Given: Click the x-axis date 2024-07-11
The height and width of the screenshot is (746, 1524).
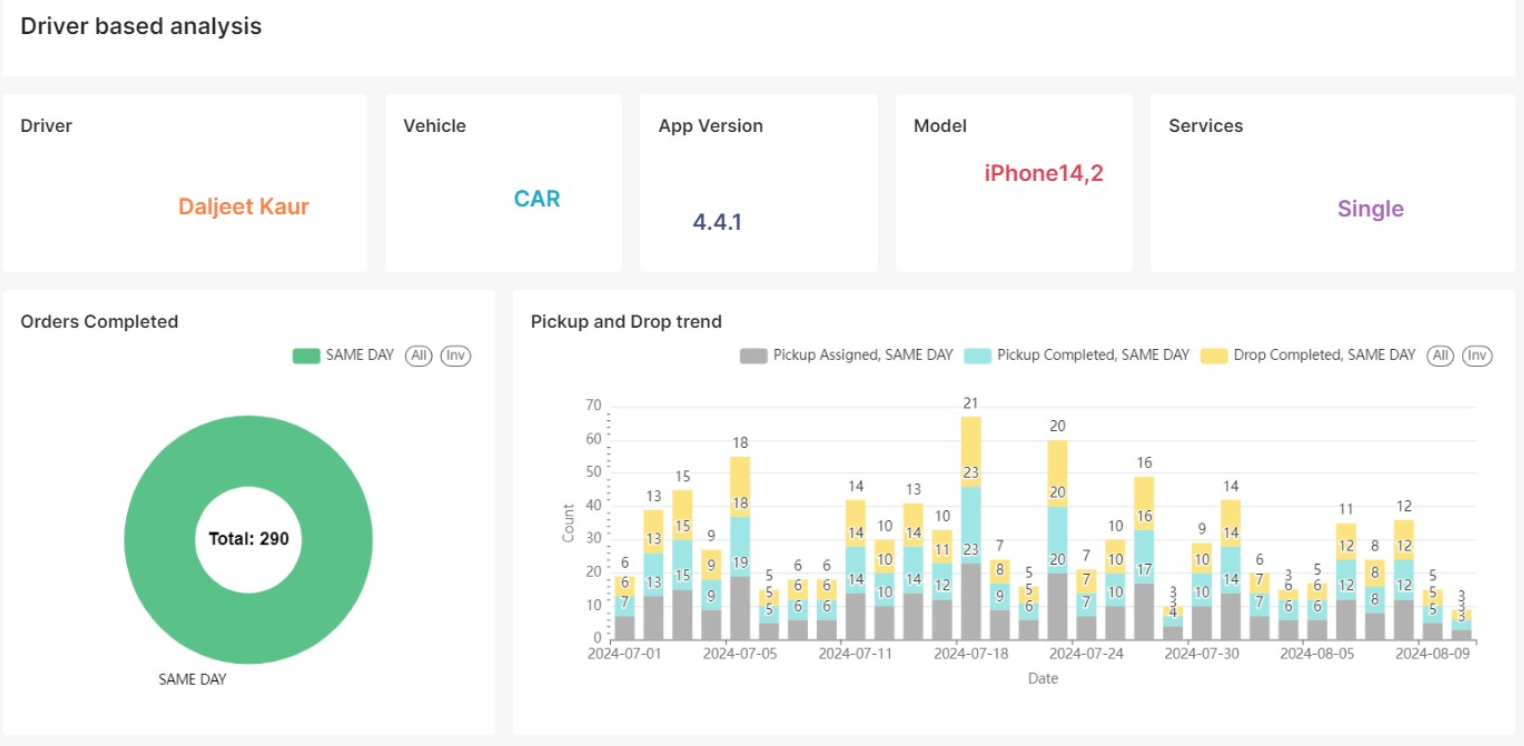Looking at the screenshot, I should pyautogui.click(x=855, y=653).
